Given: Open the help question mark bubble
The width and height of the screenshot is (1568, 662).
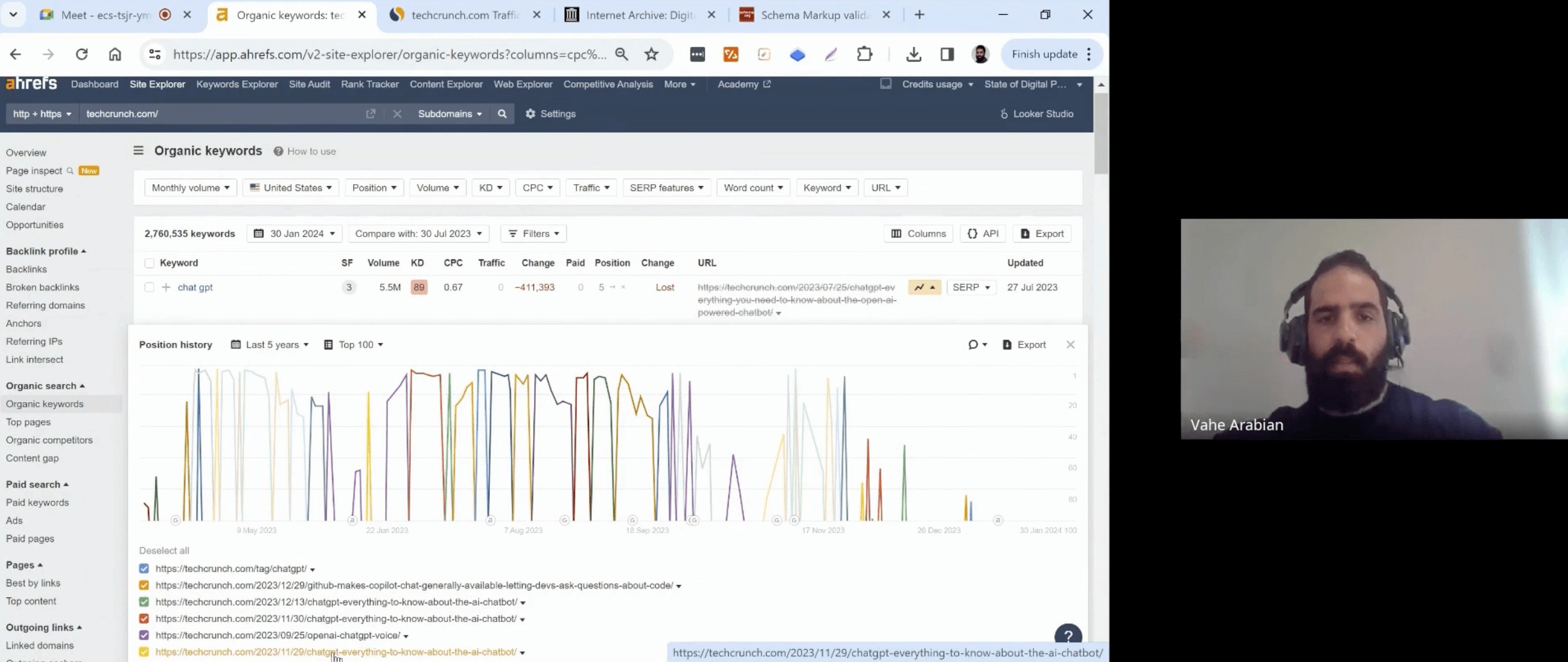Looking at the screenshot, I should click(x=1067, y=636).
